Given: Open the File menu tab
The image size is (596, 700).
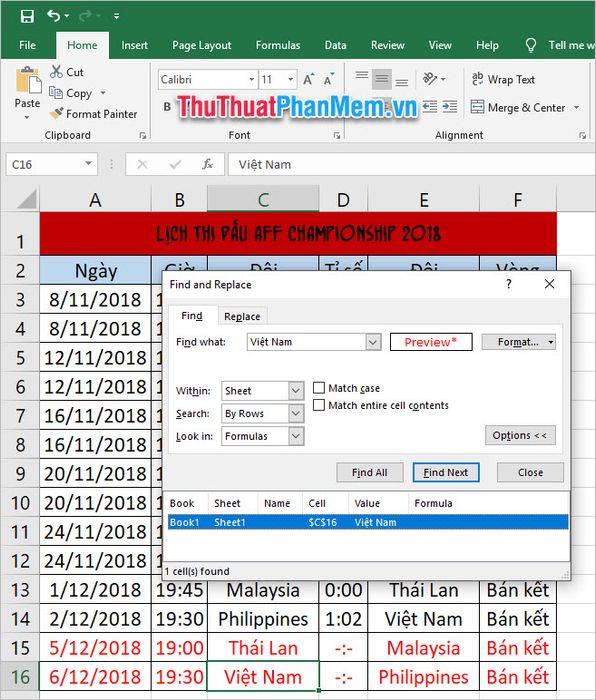Looking at the screenshot, I should pyautogui.click(x=27, y=45).
